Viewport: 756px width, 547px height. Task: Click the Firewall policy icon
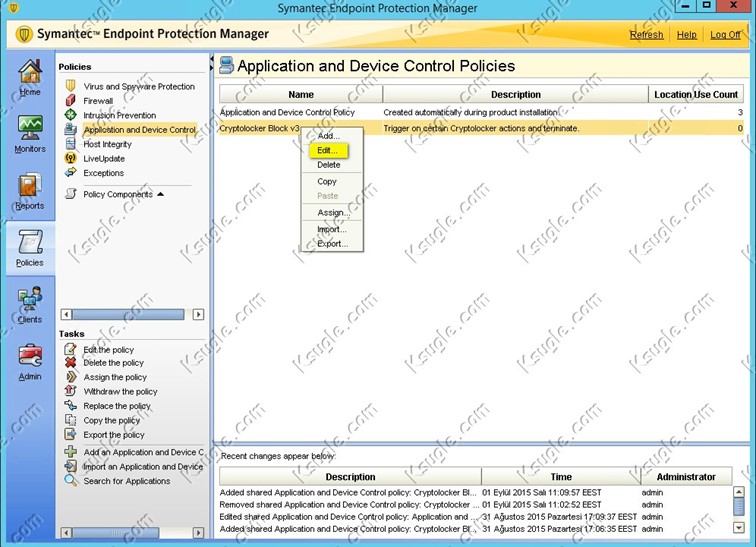click(70, 100)
